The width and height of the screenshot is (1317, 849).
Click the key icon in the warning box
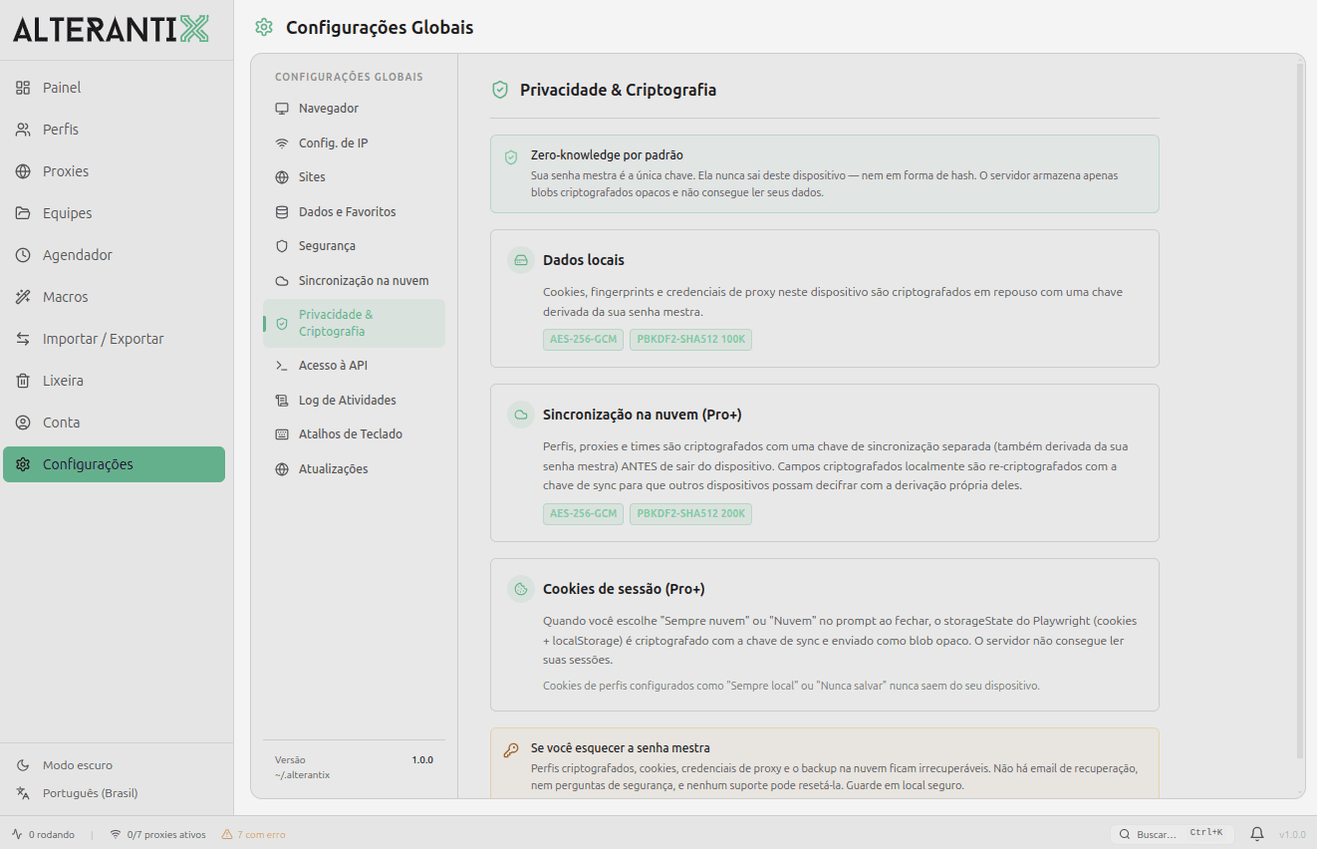pyautogui.click(x=511, y=750)
